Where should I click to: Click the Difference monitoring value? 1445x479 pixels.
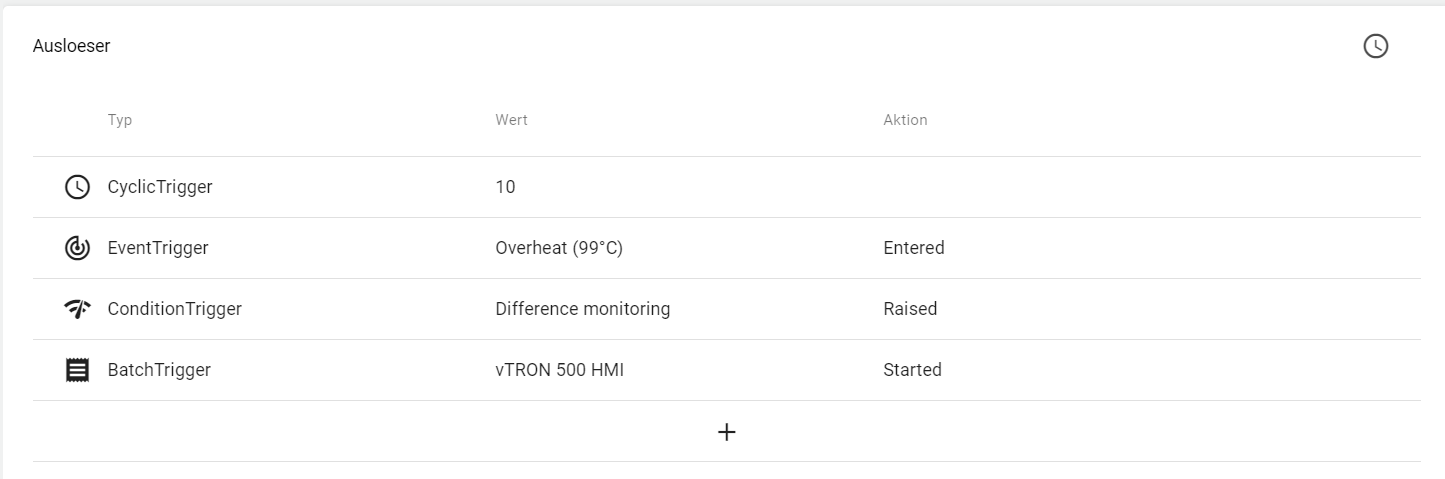[x=583, y=309]
